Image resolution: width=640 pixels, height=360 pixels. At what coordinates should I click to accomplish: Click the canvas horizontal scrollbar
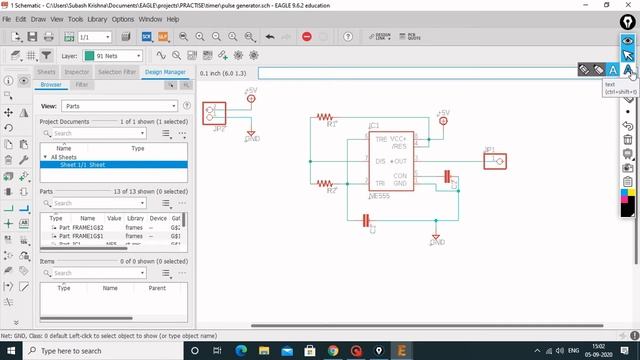click(x=427, y=326)
